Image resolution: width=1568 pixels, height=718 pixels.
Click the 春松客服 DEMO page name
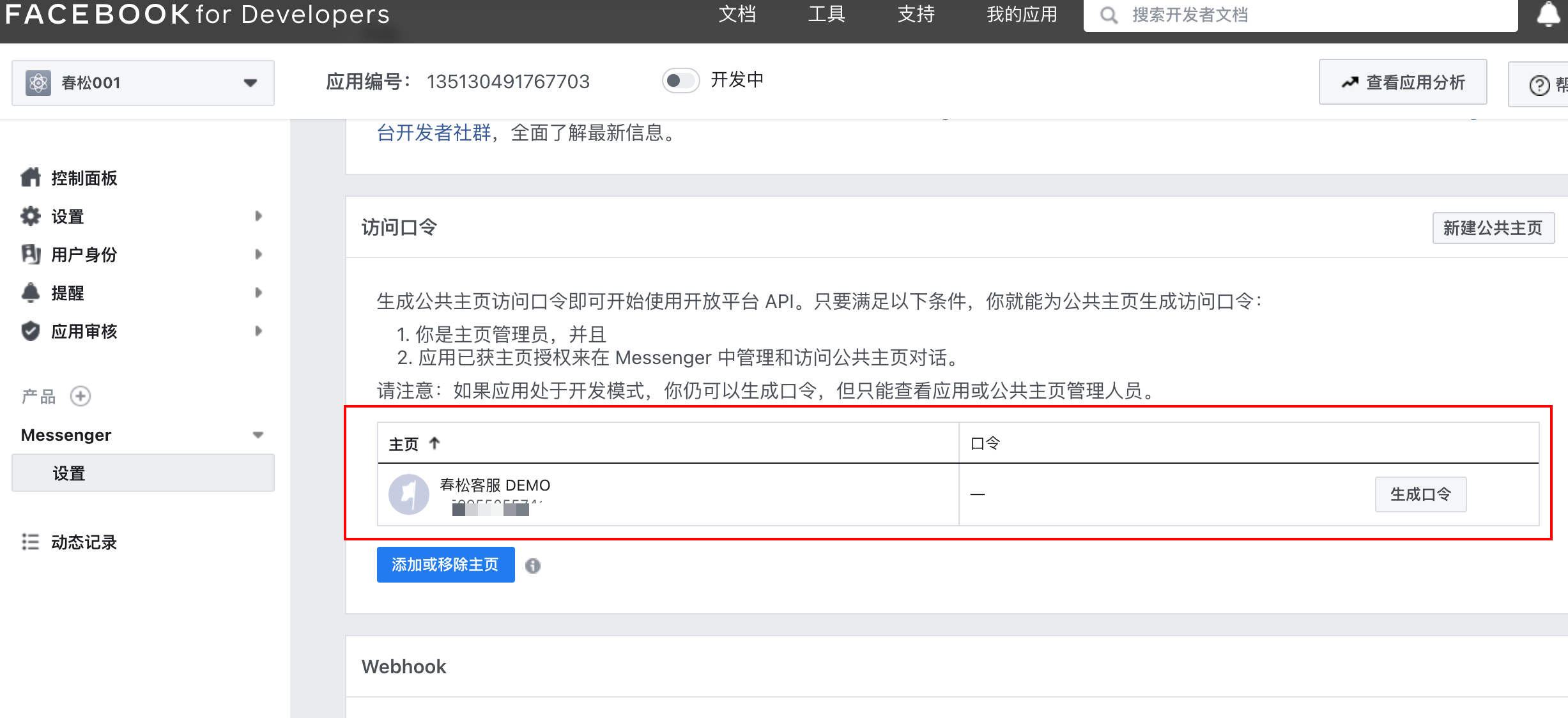click(495, 485)
